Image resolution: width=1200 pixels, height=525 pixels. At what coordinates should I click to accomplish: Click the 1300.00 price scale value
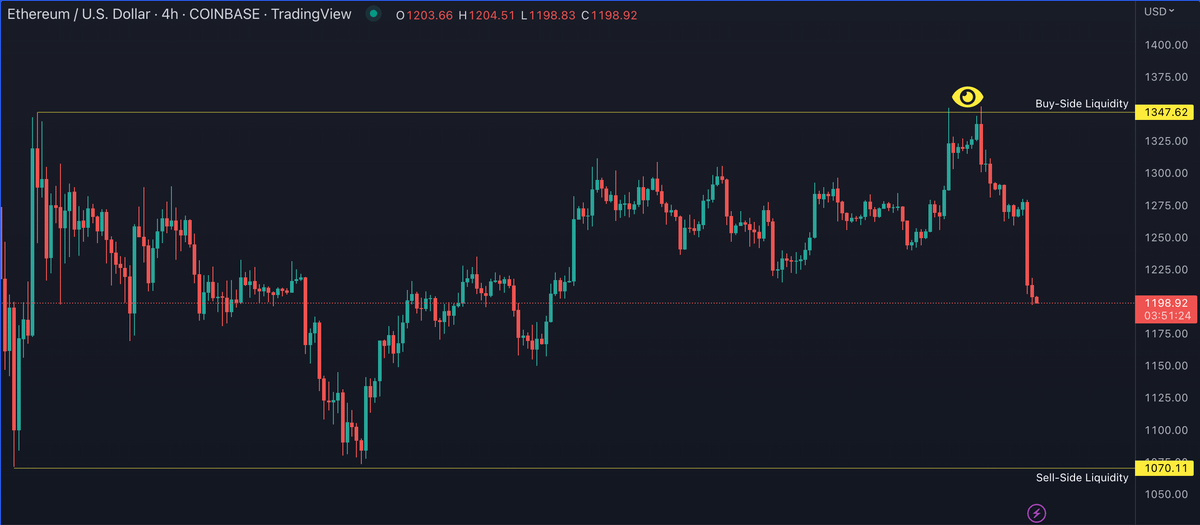pyautogui.click(x=1167, y=174)
